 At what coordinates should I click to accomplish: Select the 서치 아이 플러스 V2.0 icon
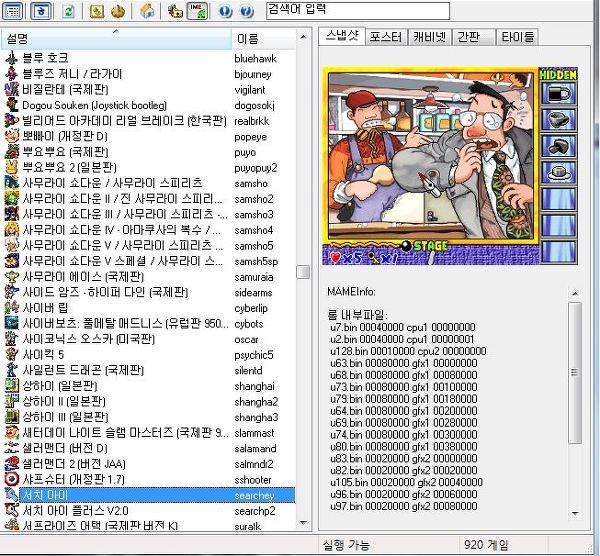coord(11,511)
